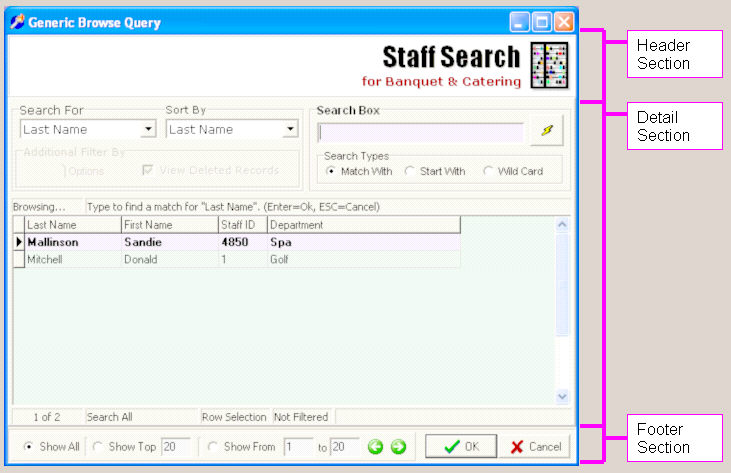Click inside the Search Box text field
Screen dimensions: 731x473
click(420, 132)
